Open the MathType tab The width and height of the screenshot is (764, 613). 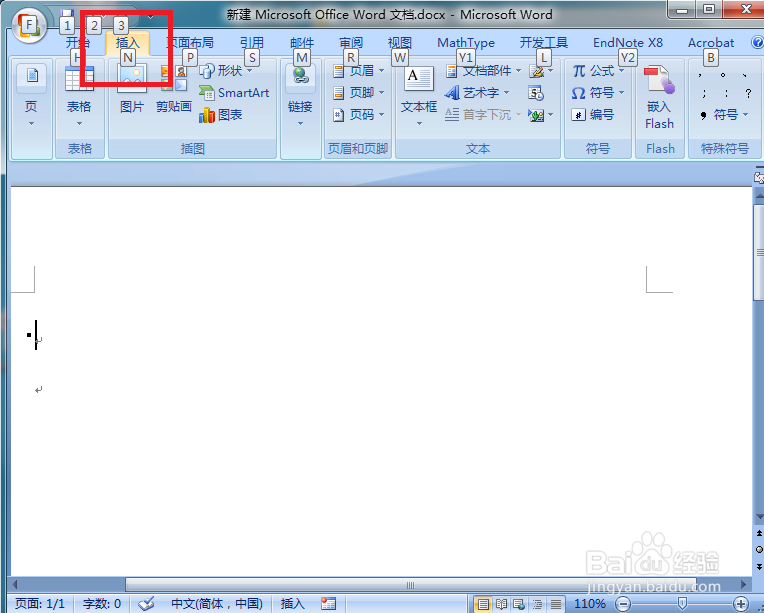click(x=466, y=43)
